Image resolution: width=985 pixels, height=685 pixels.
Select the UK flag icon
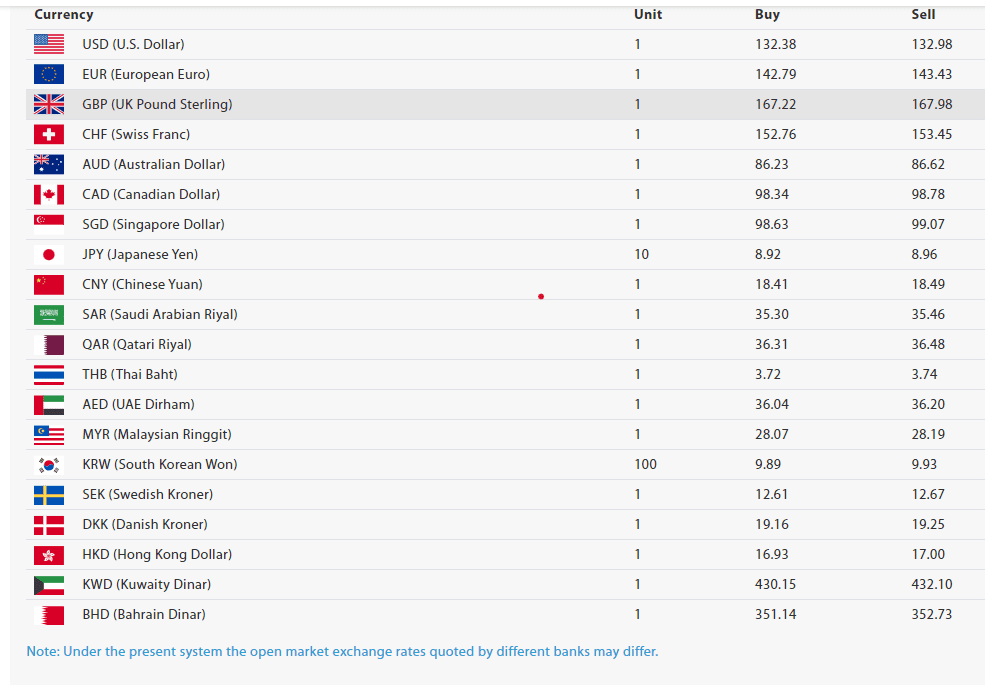(x=48, y=104)
